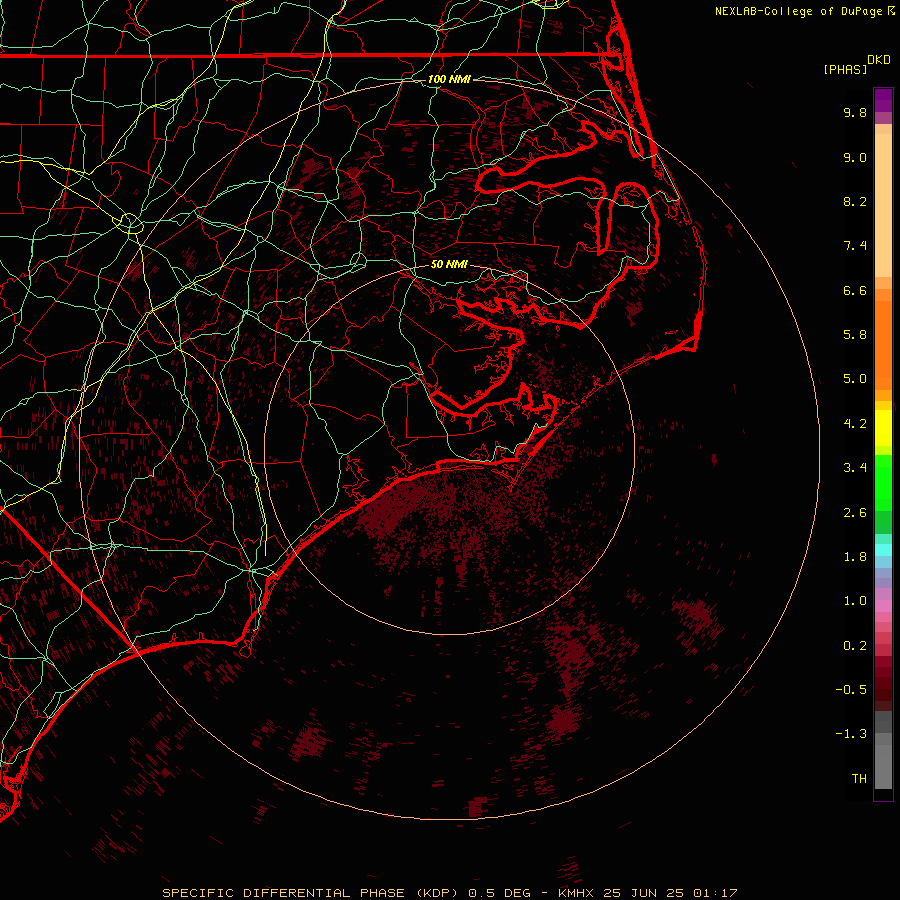Click the 1.8 scale value

(855, 557)
